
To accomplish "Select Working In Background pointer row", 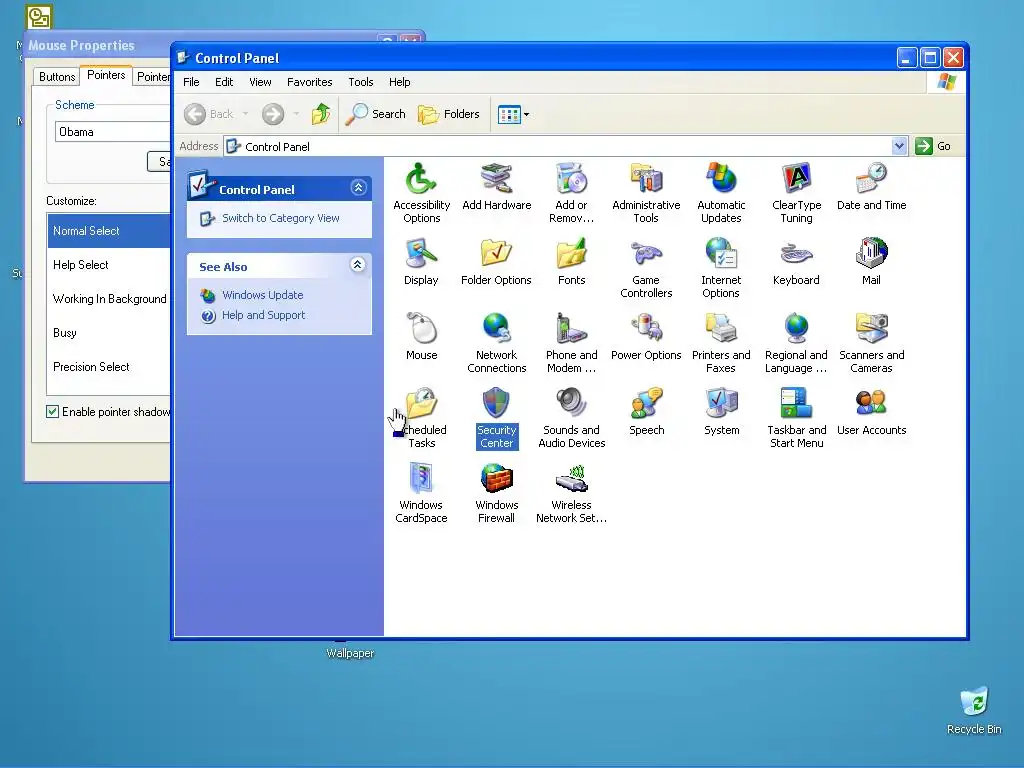I will (108, 298).
